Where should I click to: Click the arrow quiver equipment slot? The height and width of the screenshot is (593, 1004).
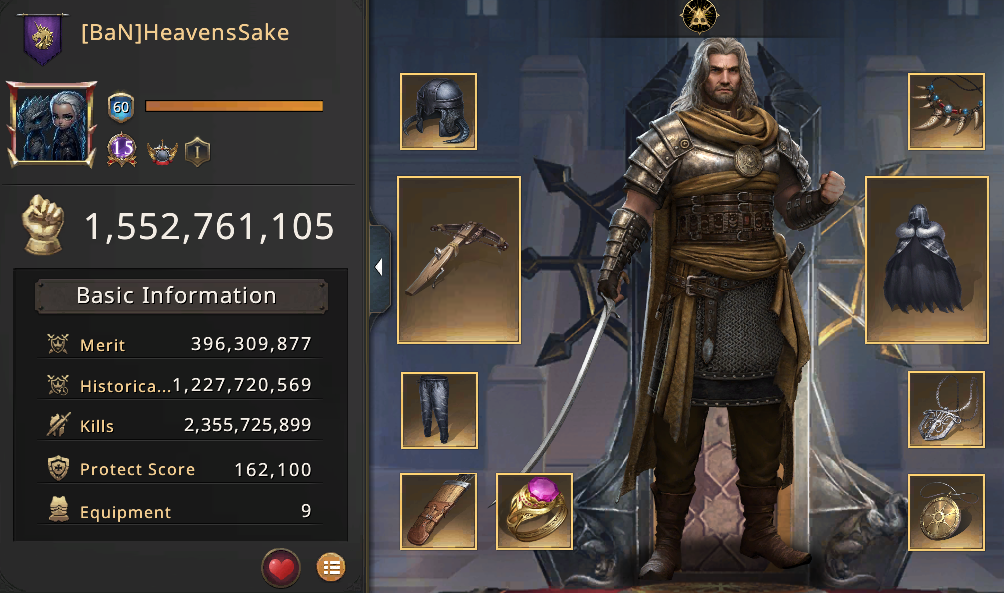point(439,512)
